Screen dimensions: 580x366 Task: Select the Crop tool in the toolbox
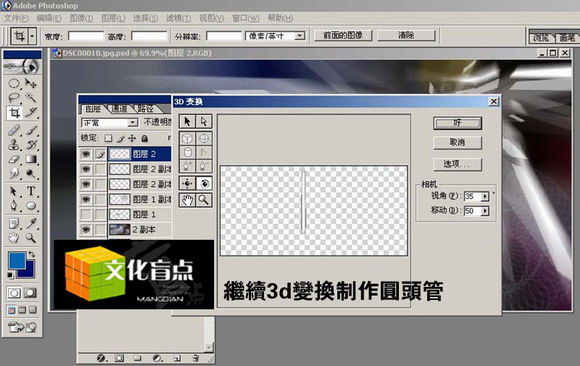click(x=14, y=113)
